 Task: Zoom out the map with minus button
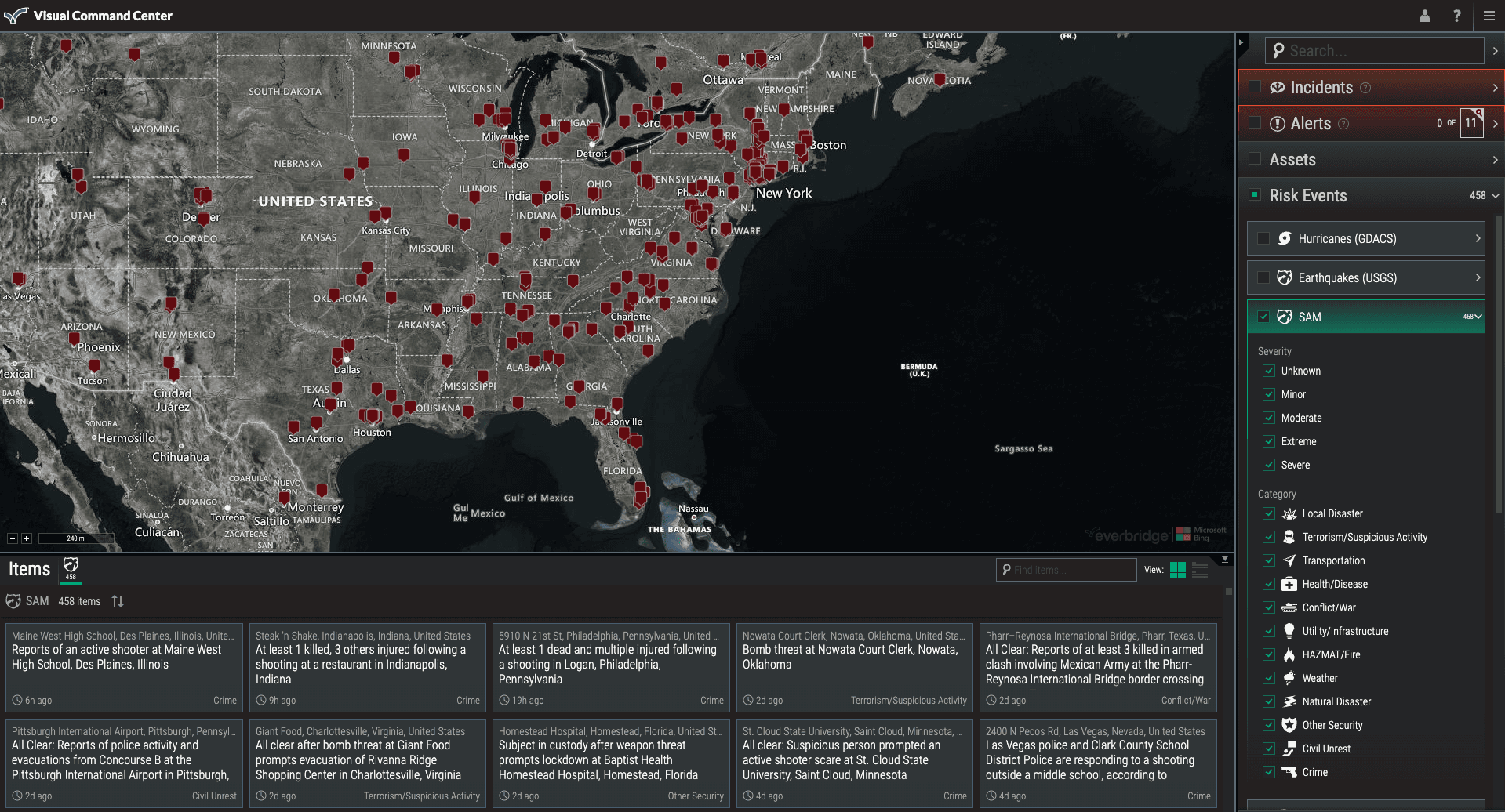tap(13, 538)
